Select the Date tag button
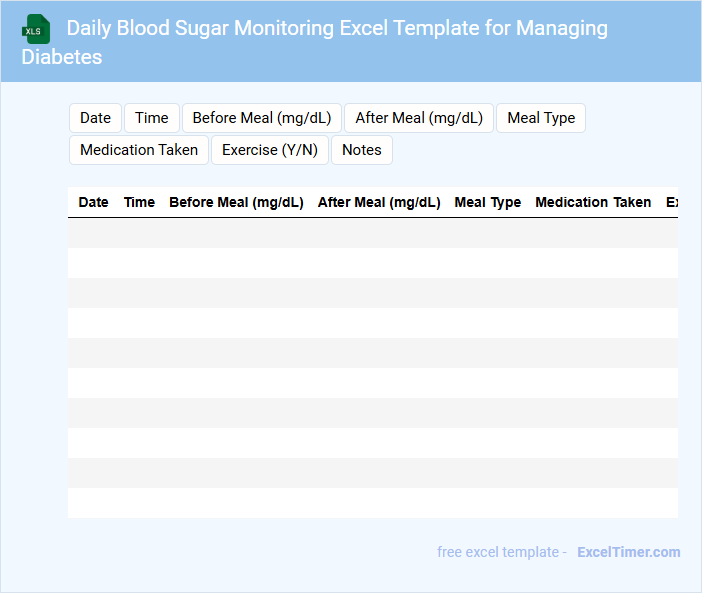Image resolution: width=702 pixels, height=593 pixels. point(95,118)
